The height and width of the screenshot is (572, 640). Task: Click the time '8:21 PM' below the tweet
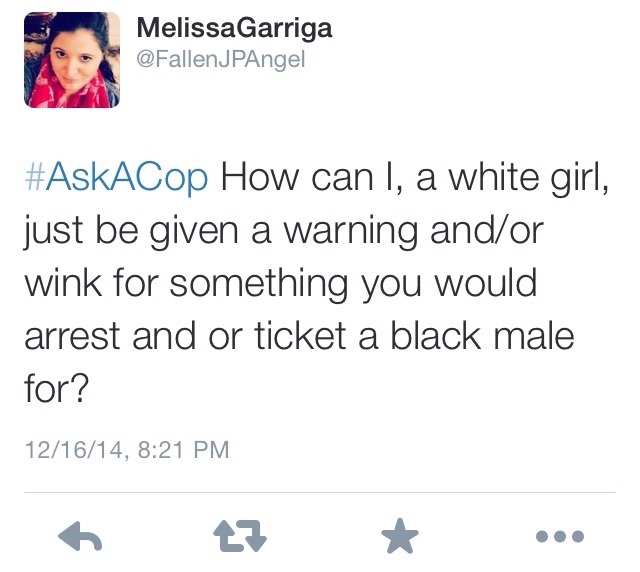click(184, 450)
